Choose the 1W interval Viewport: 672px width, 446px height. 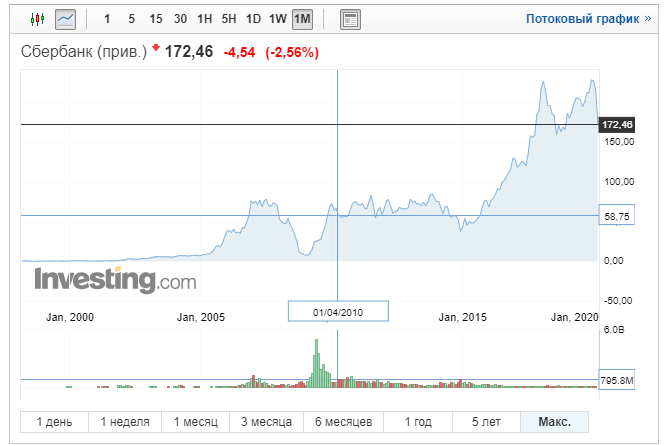click(x=278, y=19)
